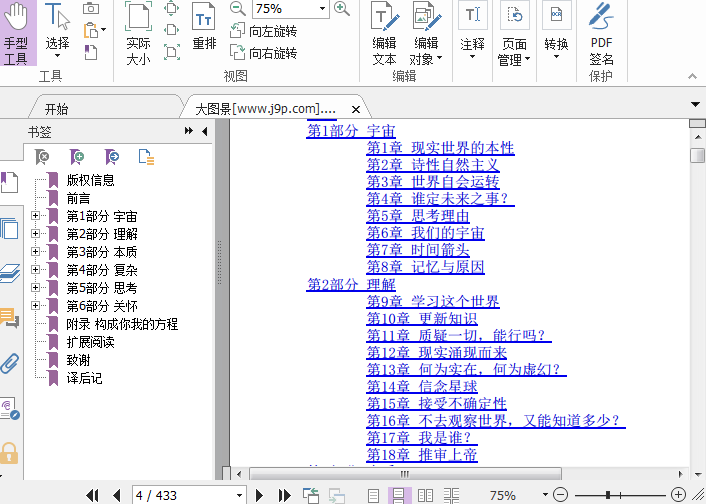706x504 pixels.
Task: Select the 大图景[www.j9p.com] document tab
Action: pos(266,109)
